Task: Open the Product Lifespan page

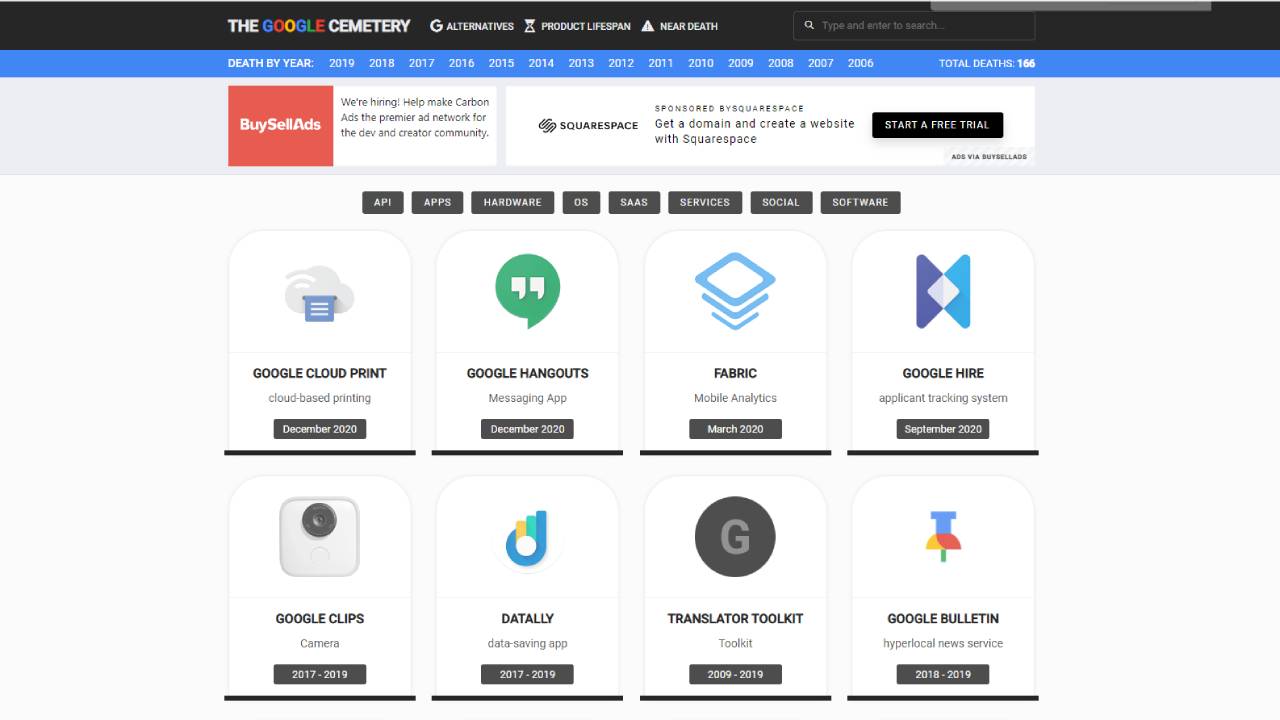Action: (x=578, y=26)
